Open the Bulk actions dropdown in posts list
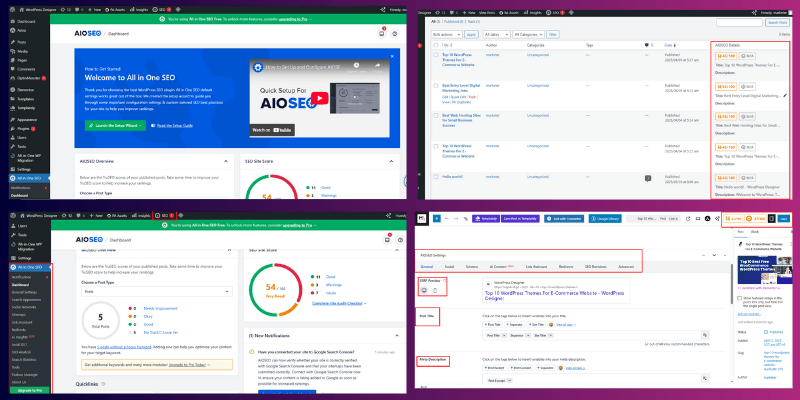The width and height of the screenshot is (800, 400). click(446, 34)
